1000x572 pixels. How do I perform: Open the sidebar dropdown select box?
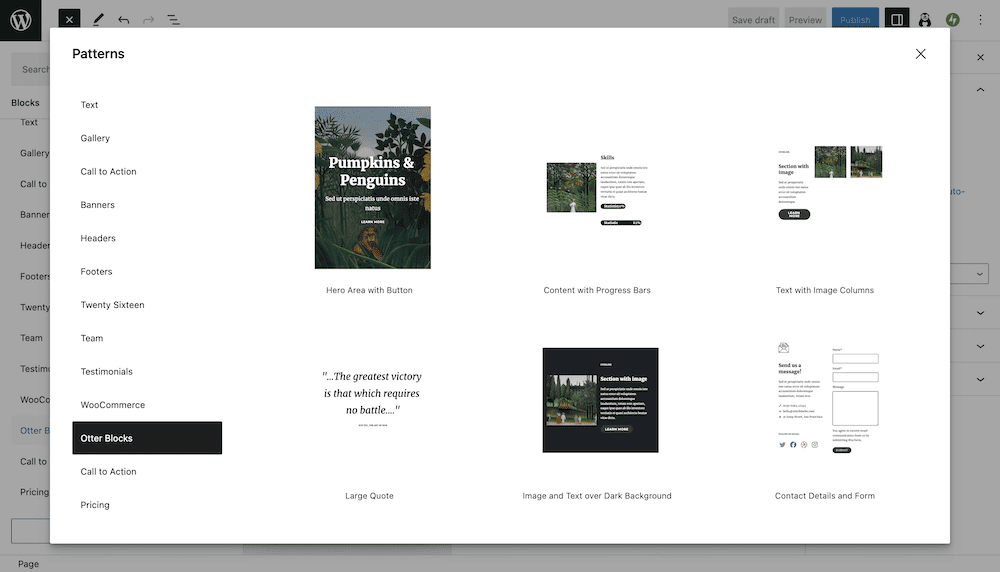tap(969, 274)
